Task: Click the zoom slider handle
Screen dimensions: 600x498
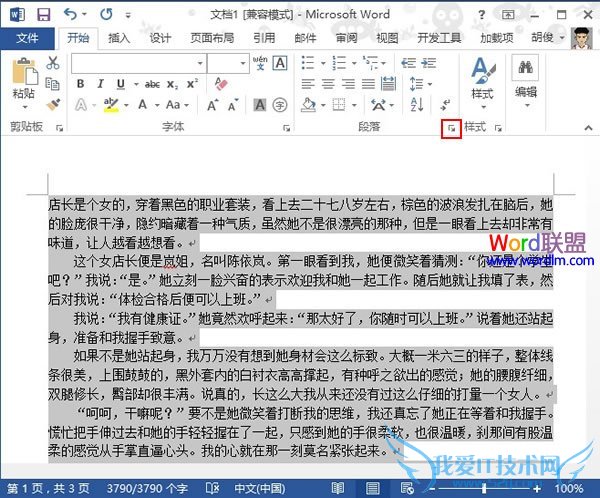Action: (x=484, y=488)
